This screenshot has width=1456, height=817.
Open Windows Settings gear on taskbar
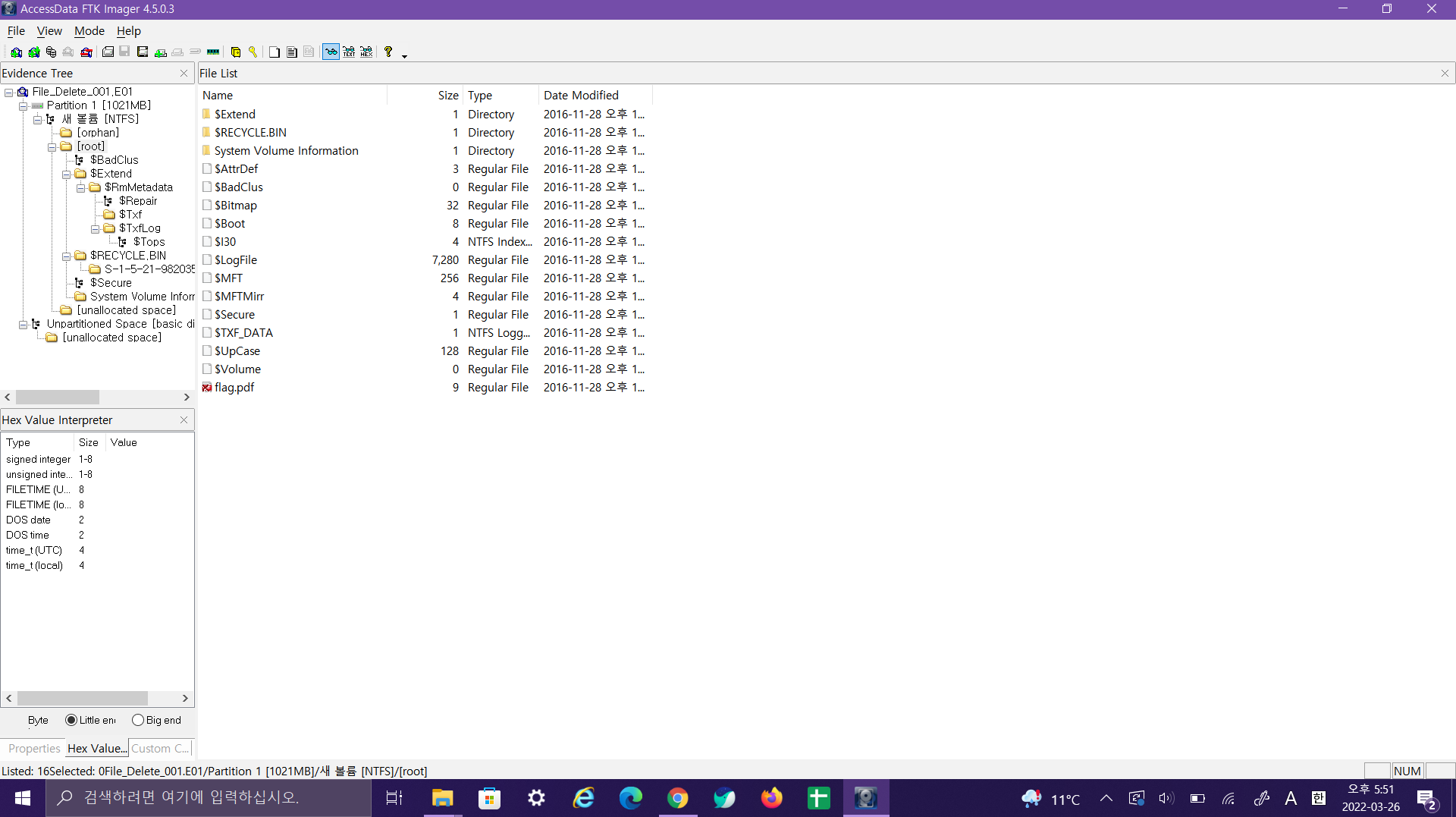[536, 798]
